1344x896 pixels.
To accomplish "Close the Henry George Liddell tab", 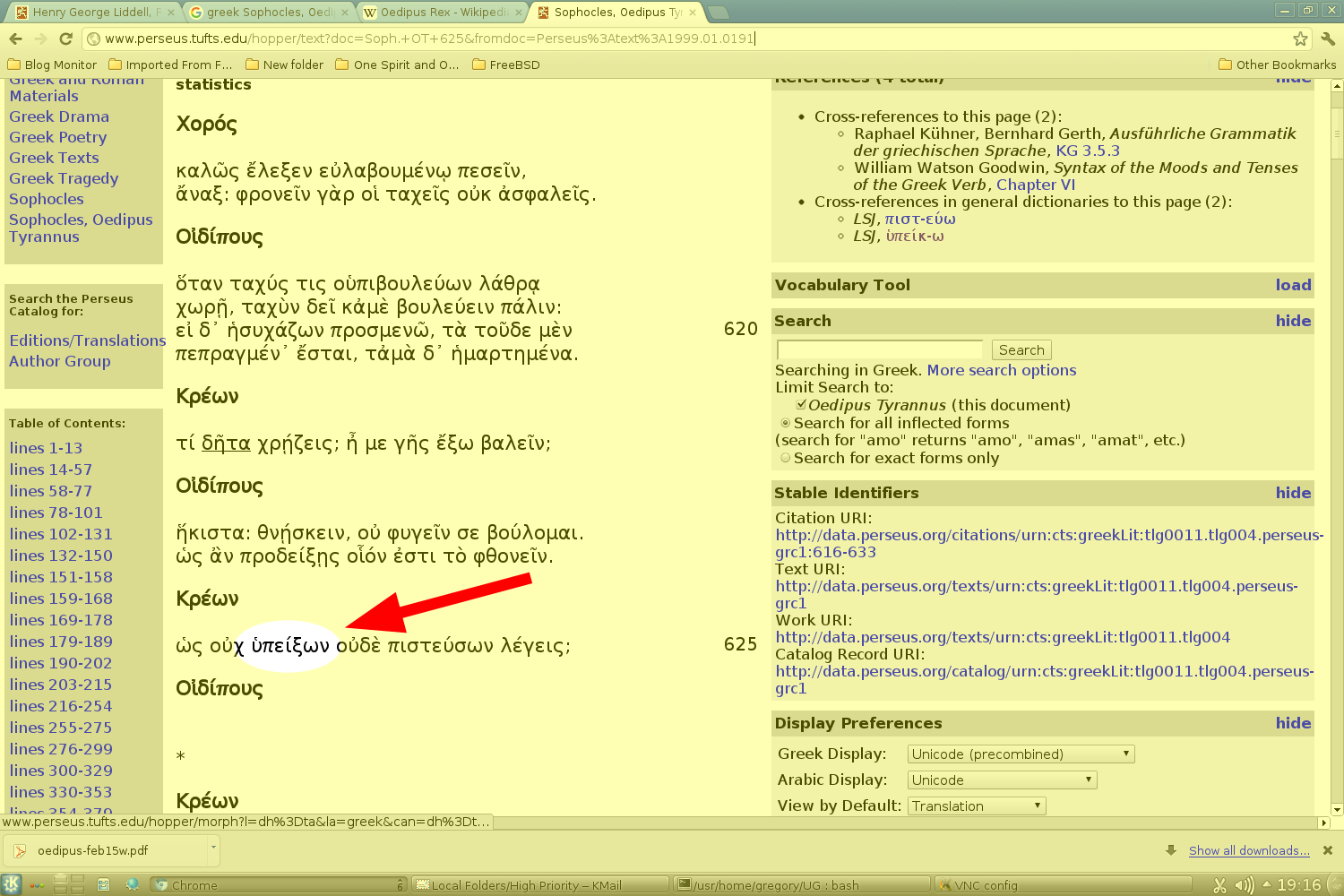I will pos(171,13).
